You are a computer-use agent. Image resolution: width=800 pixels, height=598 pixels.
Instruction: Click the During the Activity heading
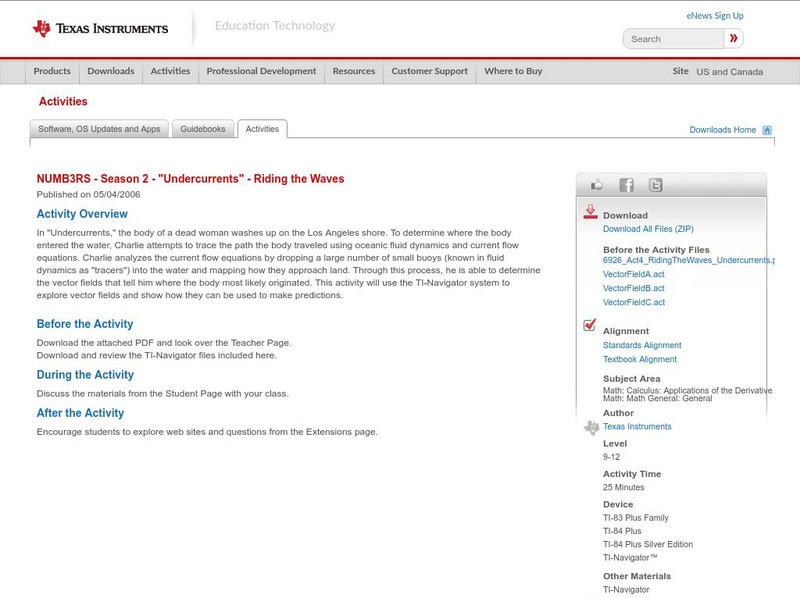(x=85, y=375)
